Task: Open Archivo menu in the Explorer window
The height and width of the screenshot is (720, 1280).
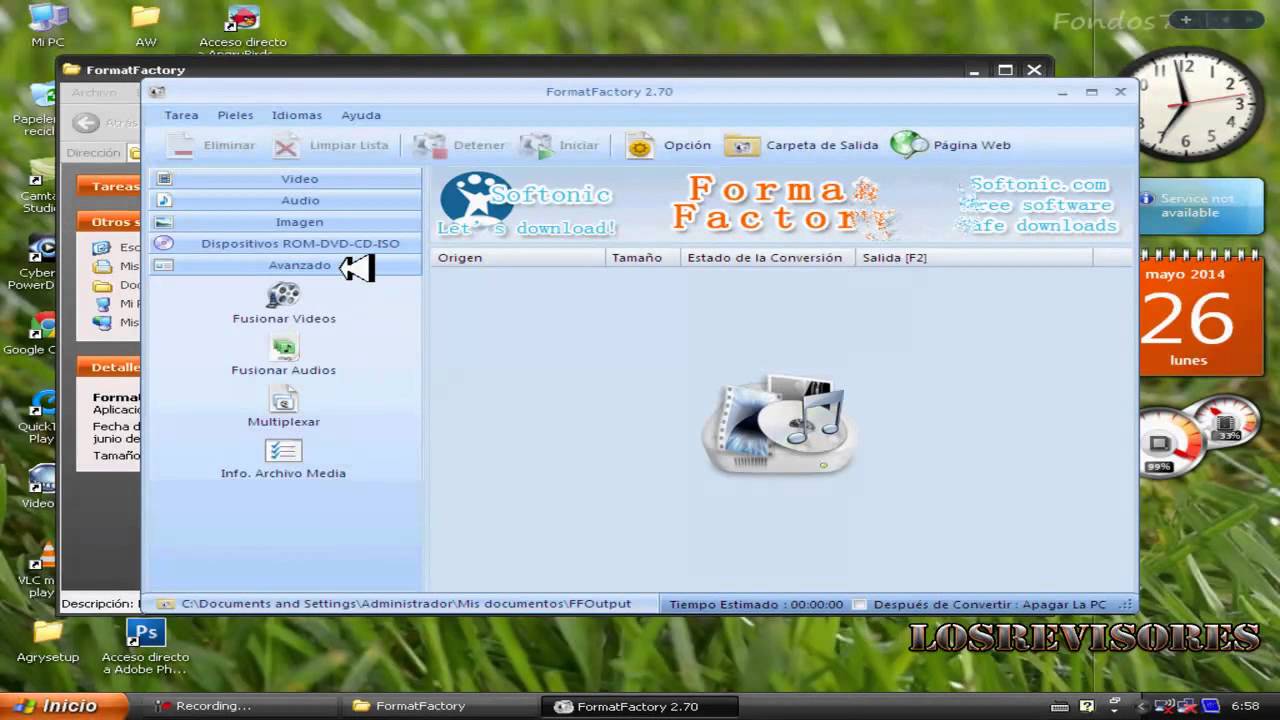Action: click(94, 92)
